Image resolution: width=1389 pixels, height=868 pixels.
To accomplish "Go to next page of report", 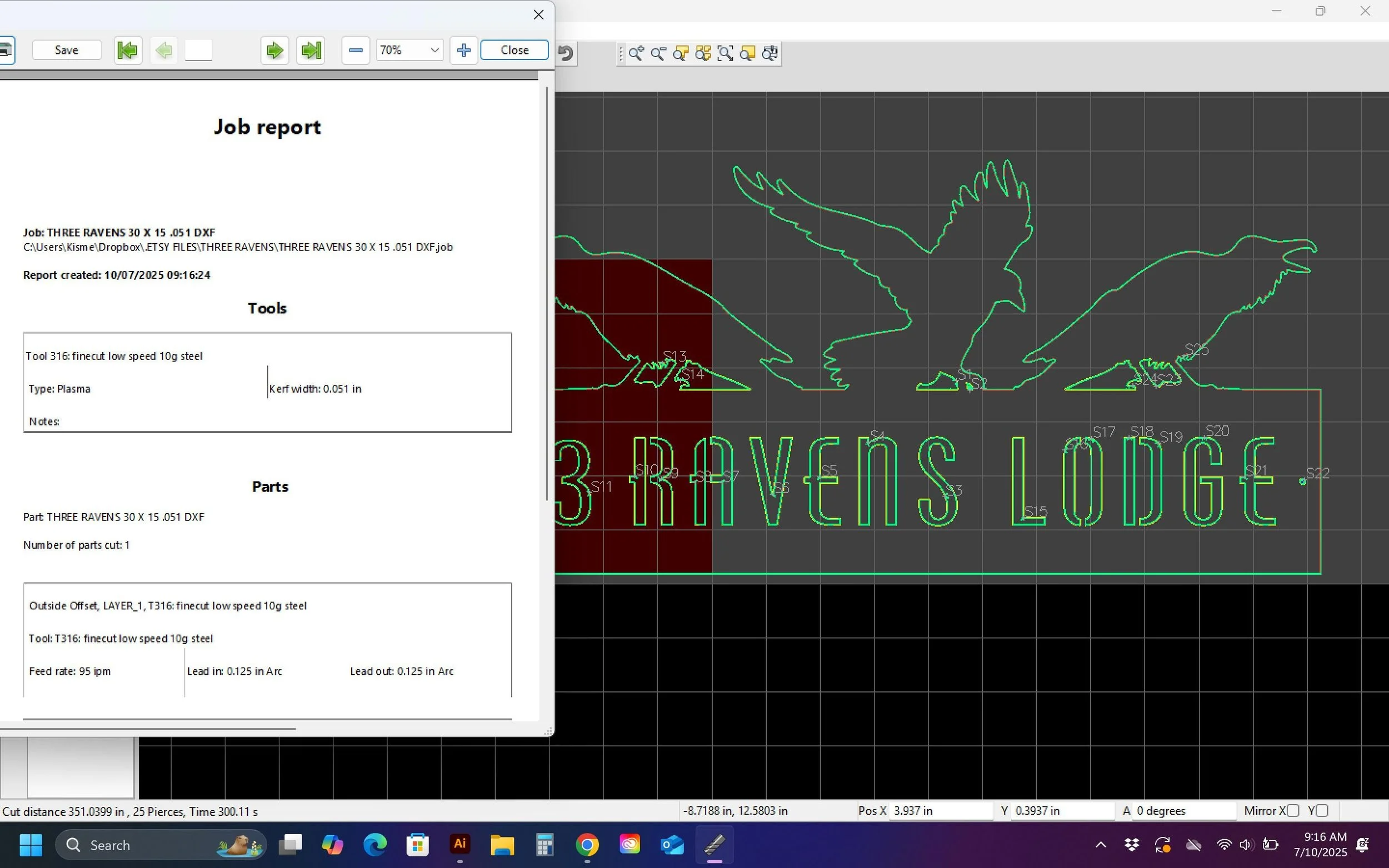I will coord(274,51).
